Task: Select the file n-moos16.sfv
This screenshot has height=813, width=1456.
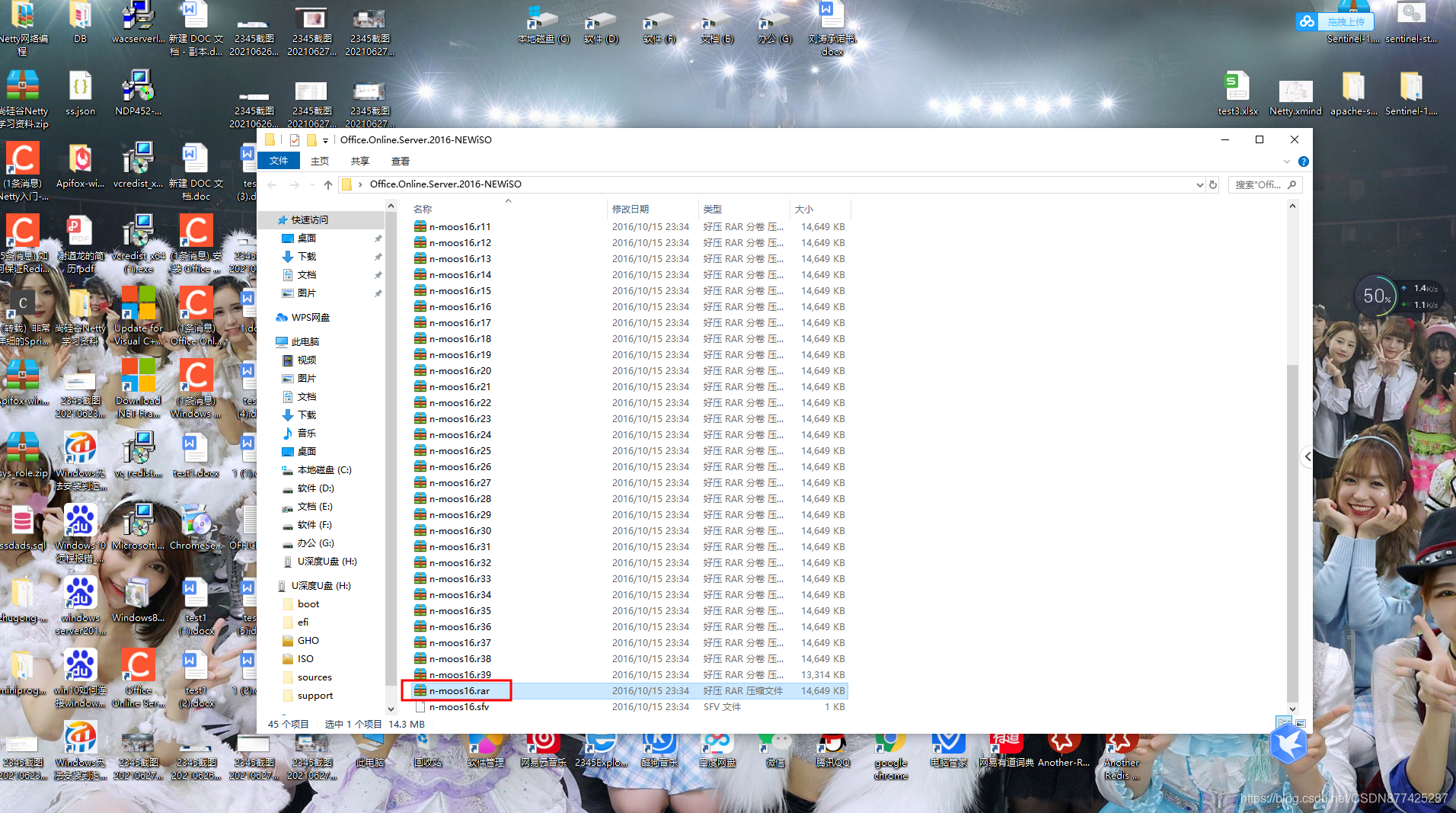Action: (x=459, y=706)
